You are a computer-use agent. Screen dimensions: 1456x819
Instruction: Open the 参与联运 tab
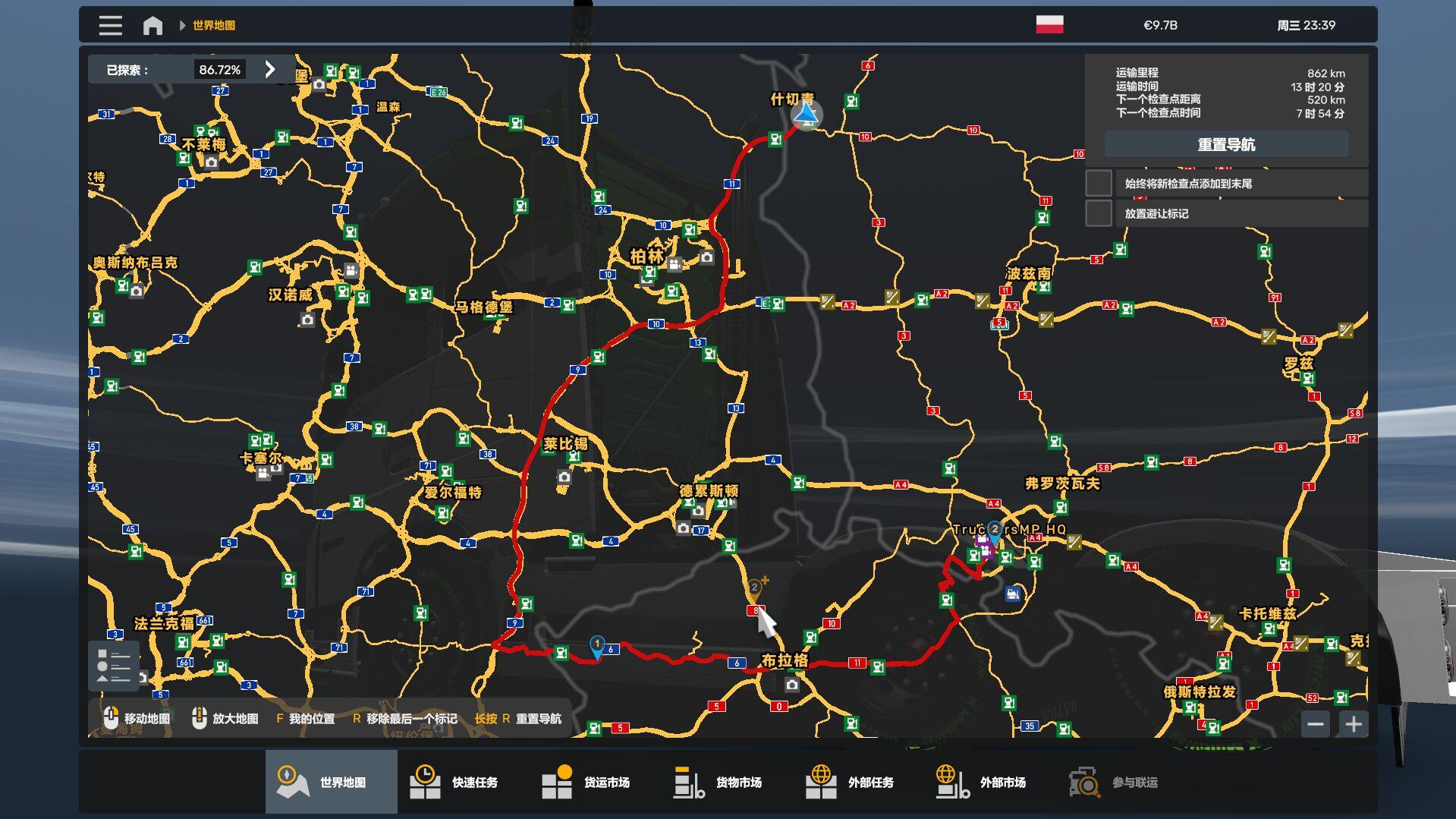click(x=1123, y=782)
